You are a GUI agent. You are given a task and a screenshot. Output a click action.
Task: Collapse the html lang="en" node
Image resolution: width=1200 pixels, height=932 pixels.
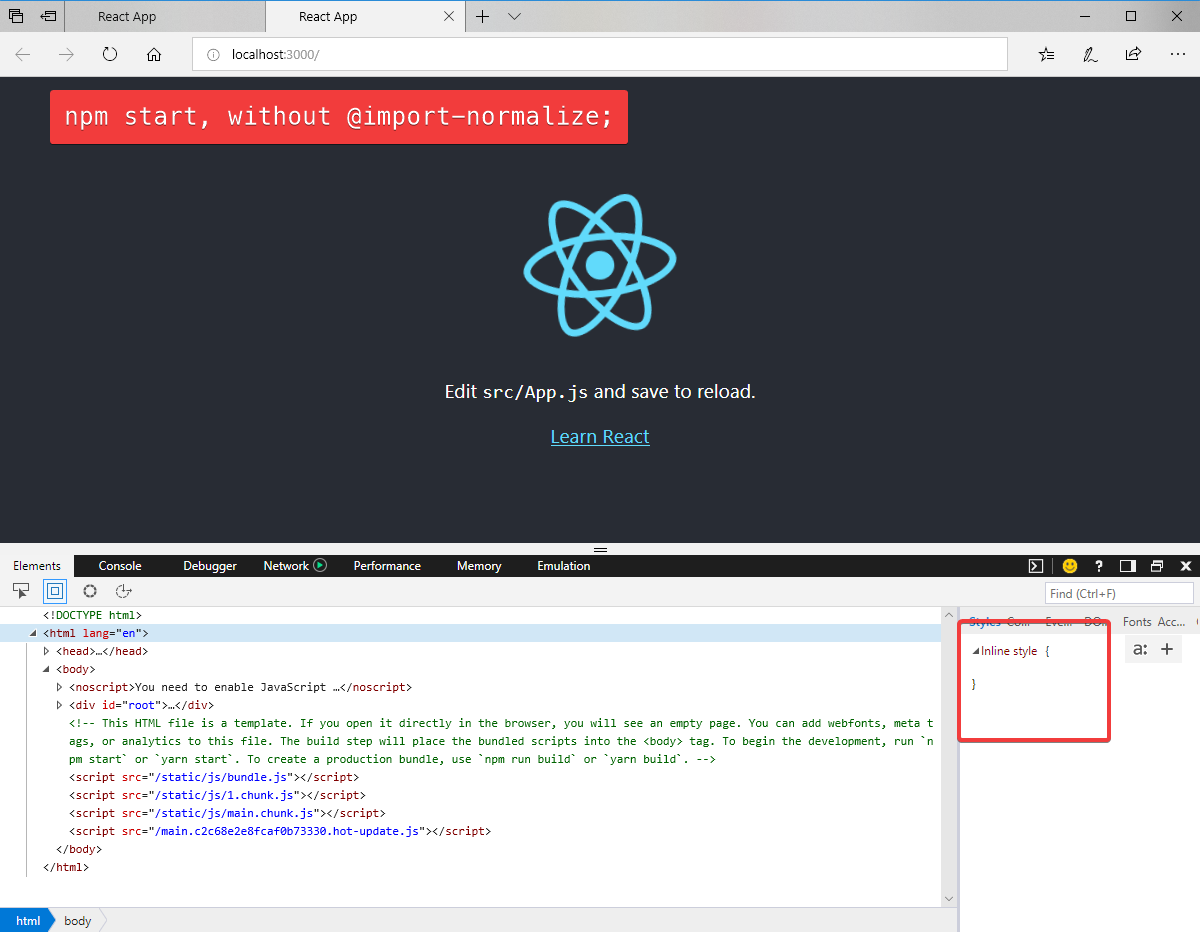[33, 633]
